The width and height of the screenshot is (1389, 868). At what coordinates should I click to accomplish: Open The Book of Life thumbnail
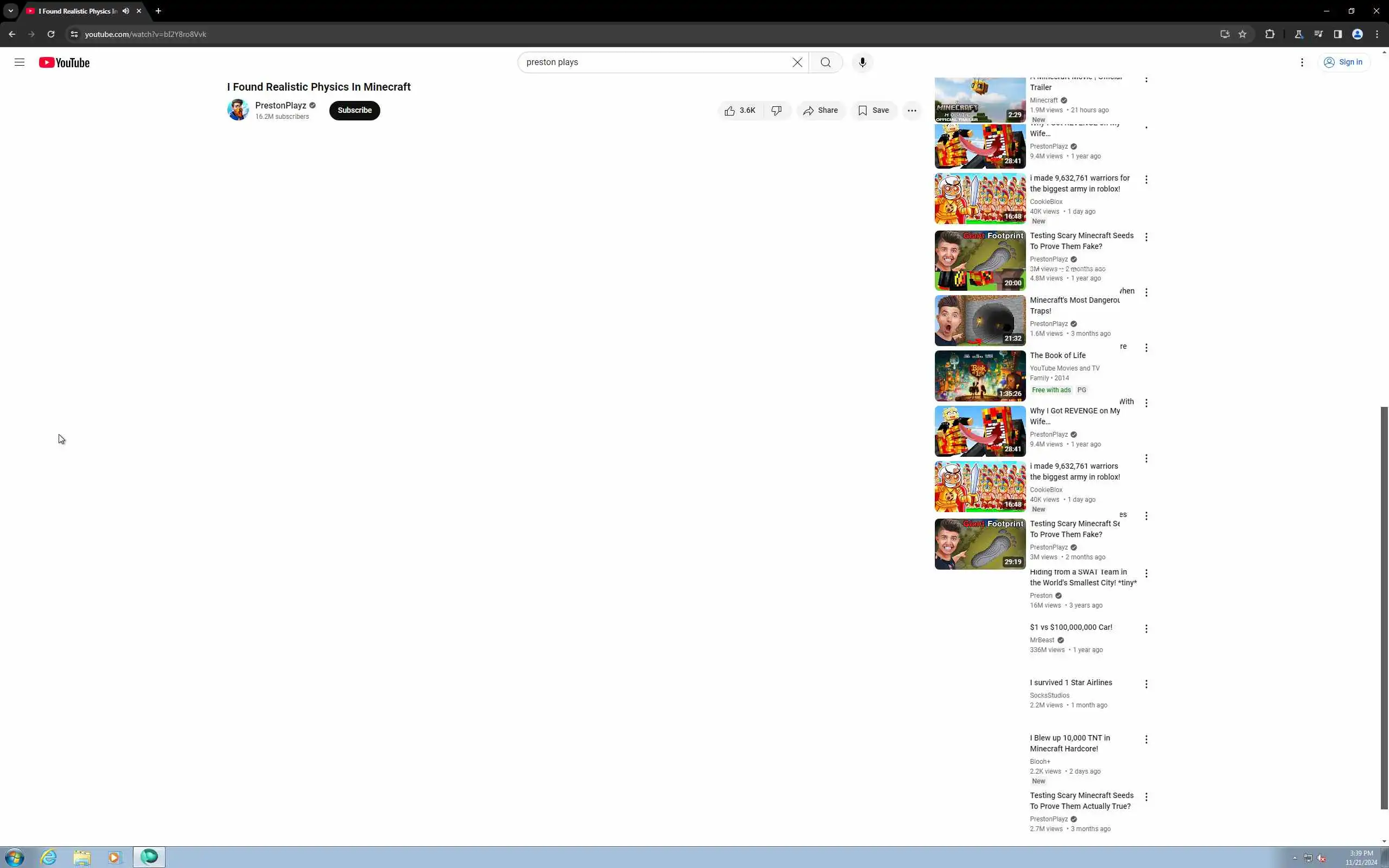coord(980,376)
